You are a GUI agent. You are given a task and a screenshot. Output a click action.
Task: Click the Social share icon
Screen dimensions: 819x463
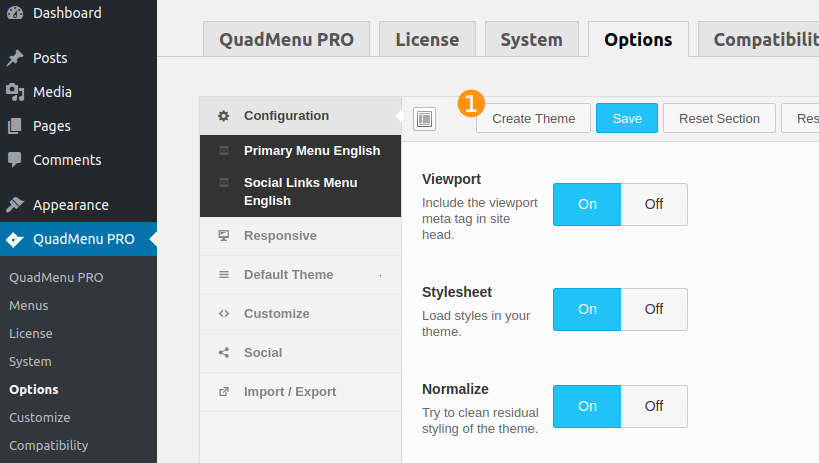(x=224, y=353)
